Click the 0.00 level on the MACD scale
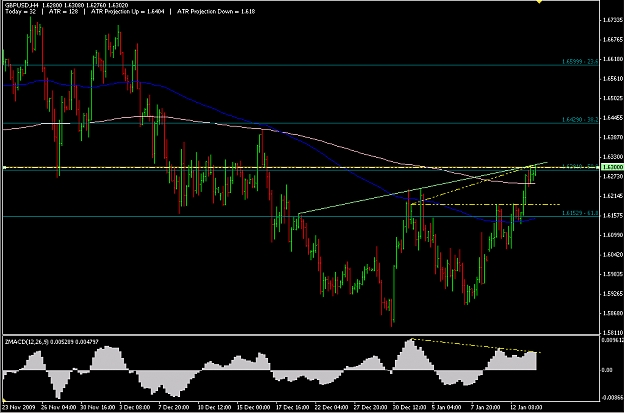 (607, 370)
